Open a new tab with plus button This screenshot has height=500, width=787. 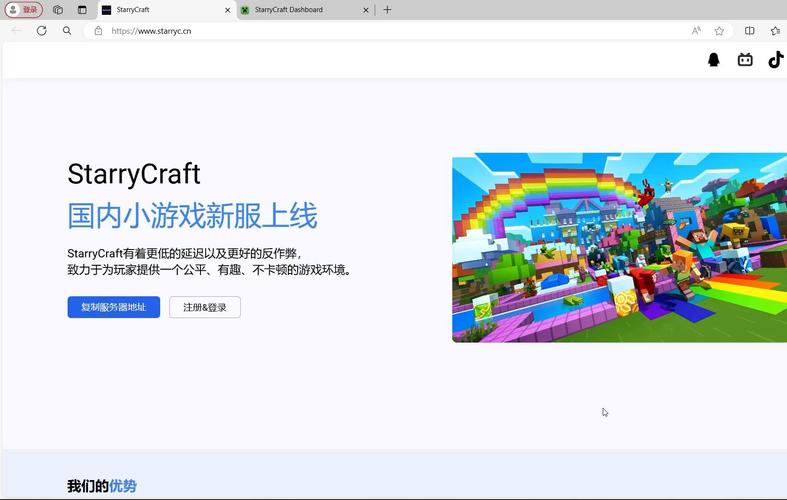[x=387, y=10]
